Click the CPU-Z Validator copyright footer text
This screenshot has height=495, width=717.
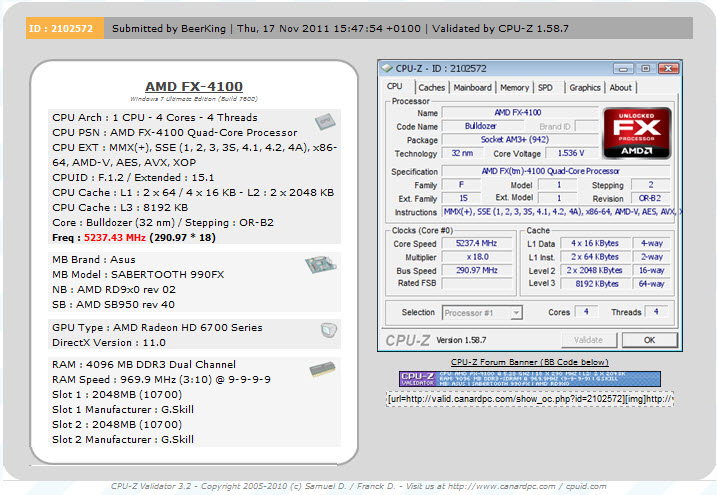pyautogui.click(x=358, y=486)
